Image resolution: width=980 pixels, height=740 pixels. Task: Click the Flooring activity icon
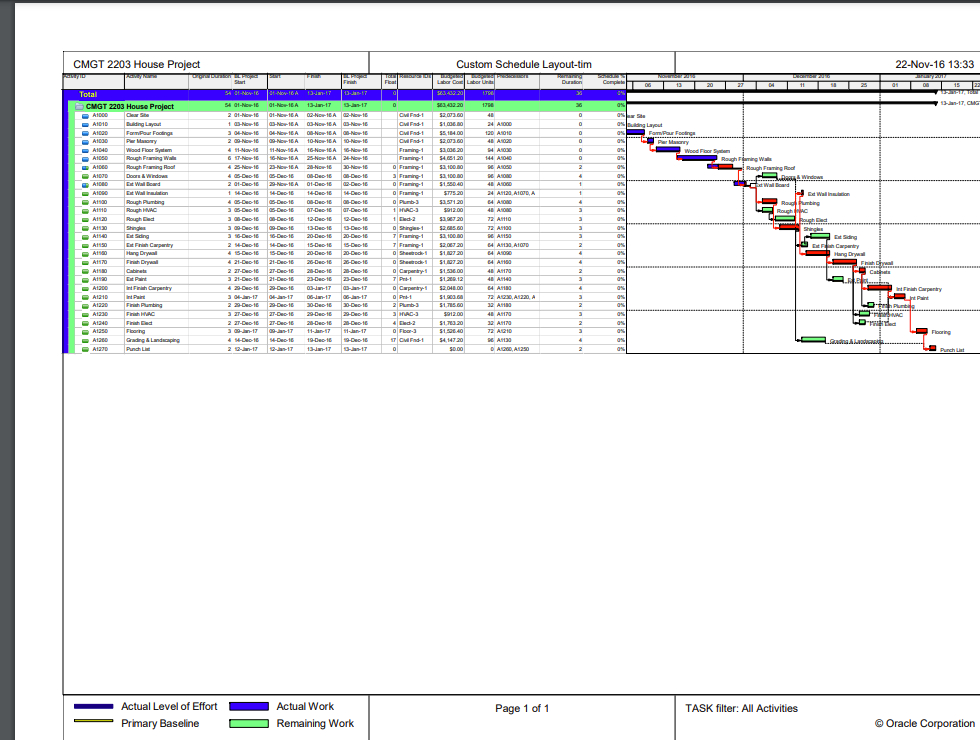point(86,330)
